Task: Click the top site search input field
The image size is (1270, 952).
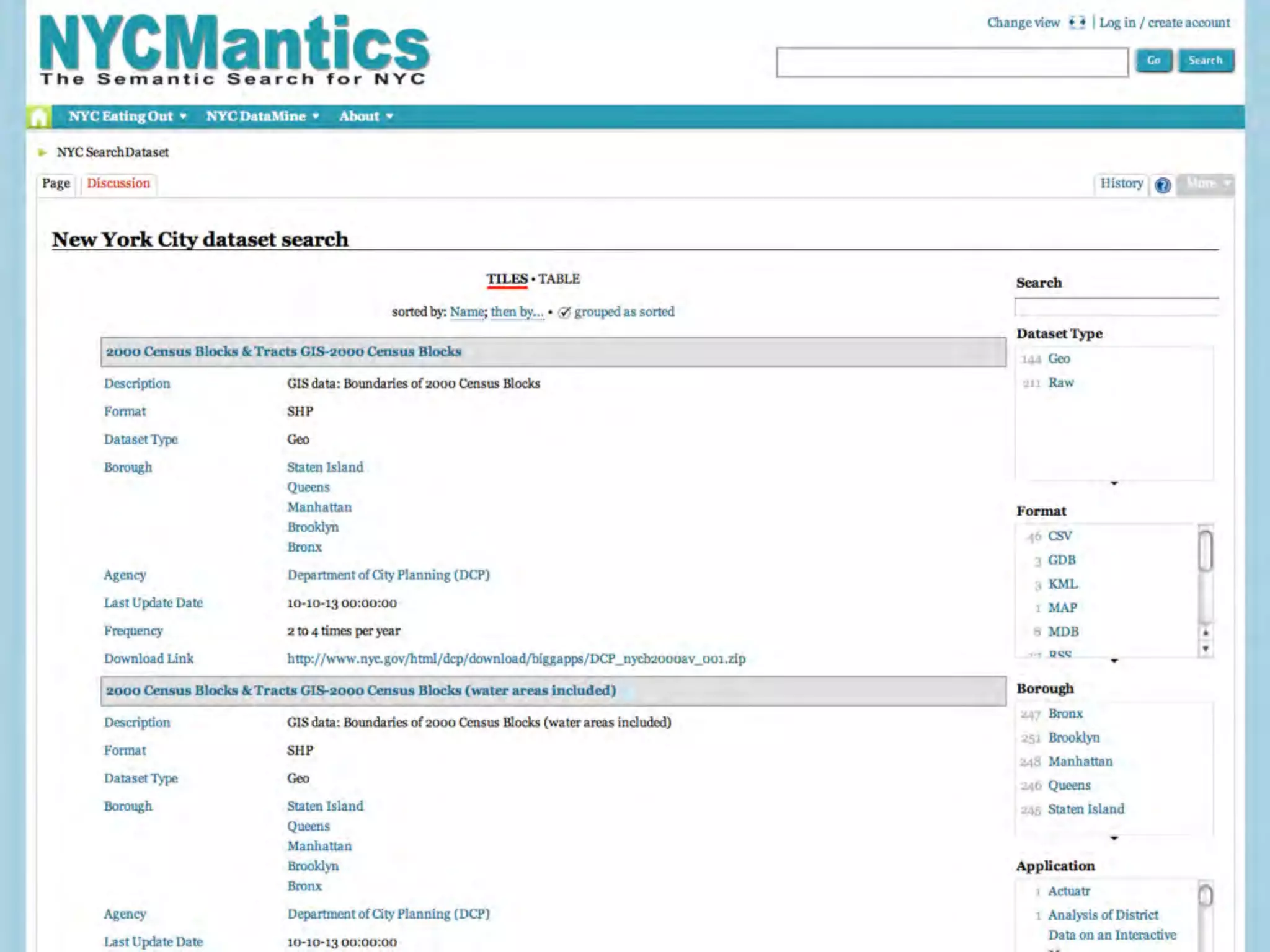Action: click(951, 62)
